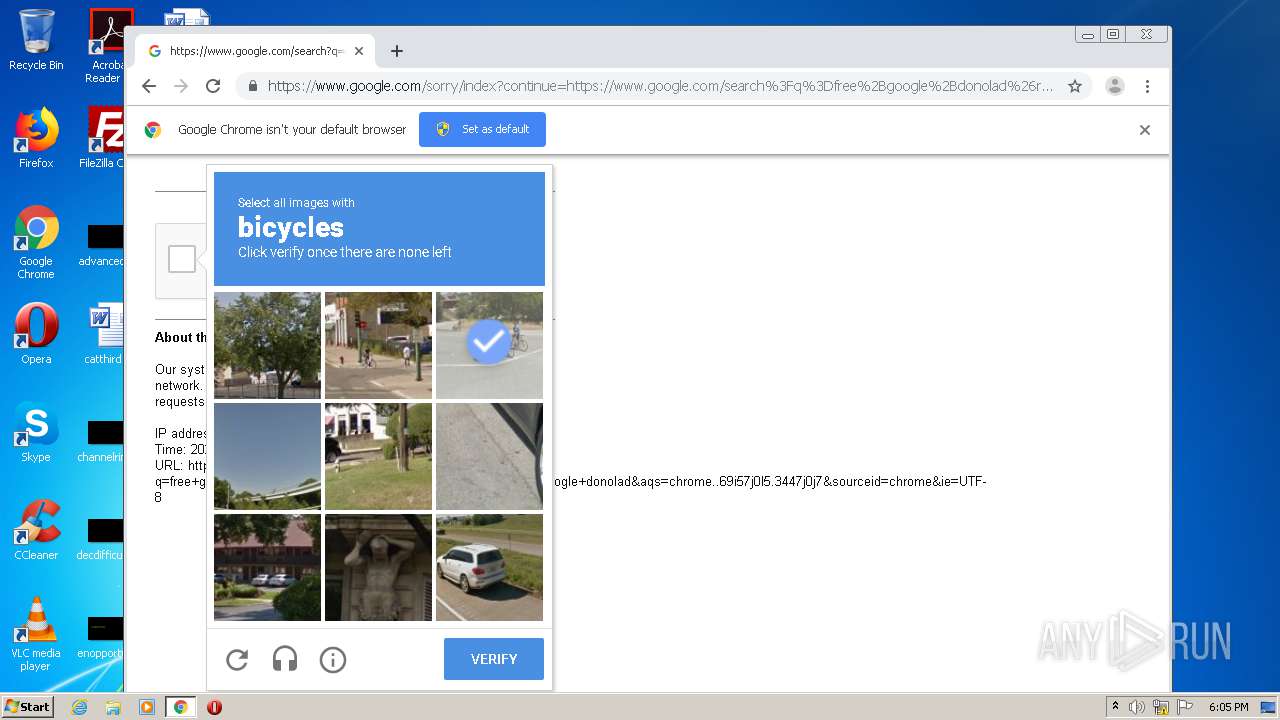
Task: Open Acrobat Reader desktop shortcut
Action: point(106,46)
